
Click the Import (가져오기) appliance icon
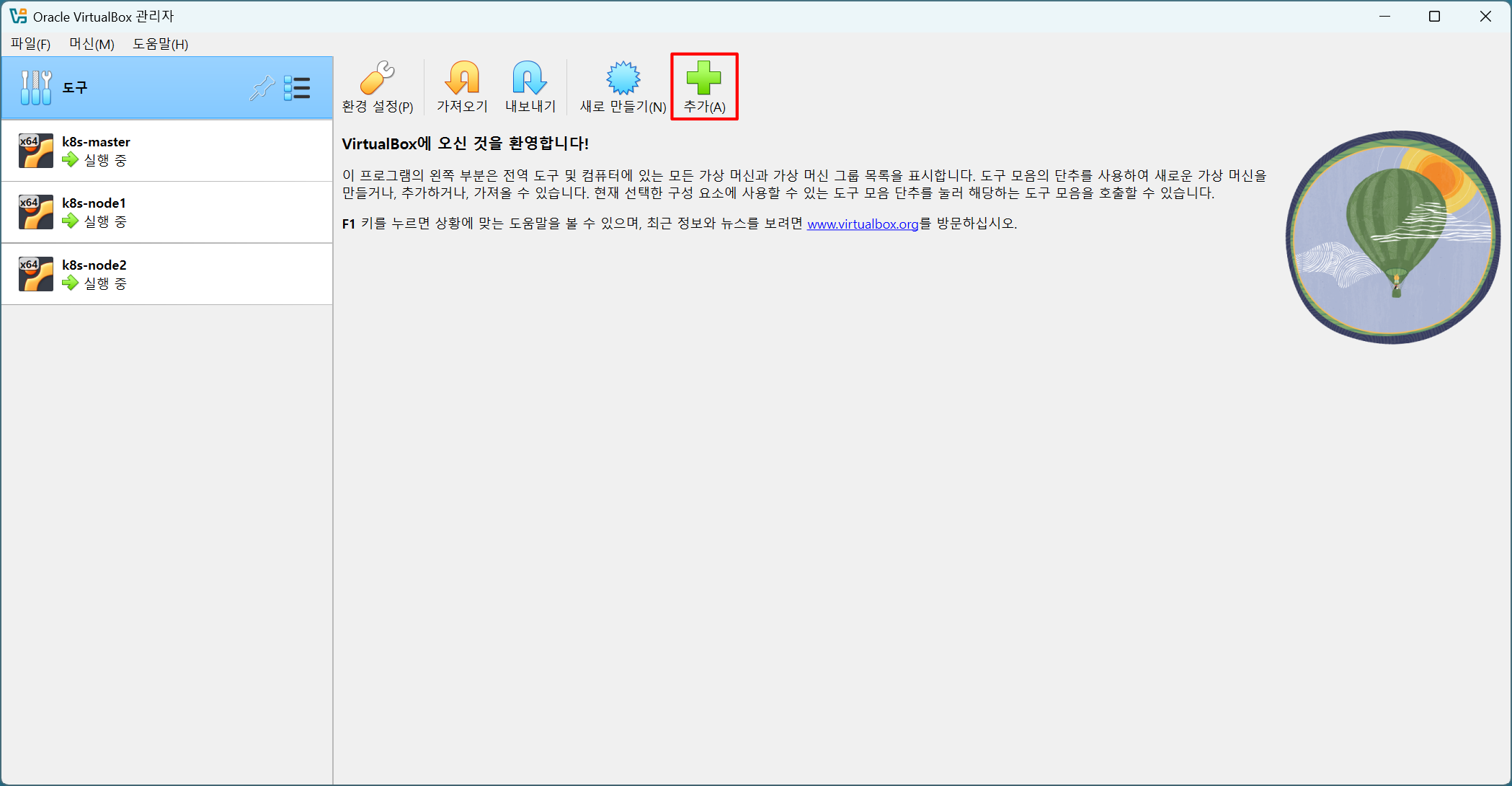click(x=462, y=78)
